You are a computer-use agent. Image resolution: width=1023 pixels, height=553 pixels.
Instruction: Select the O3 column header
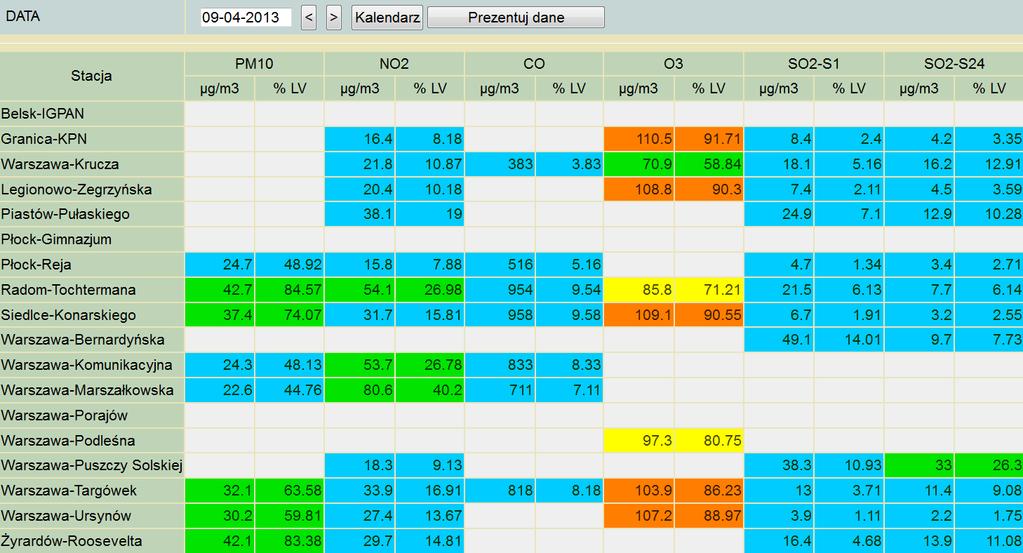(x=673, y=64)
